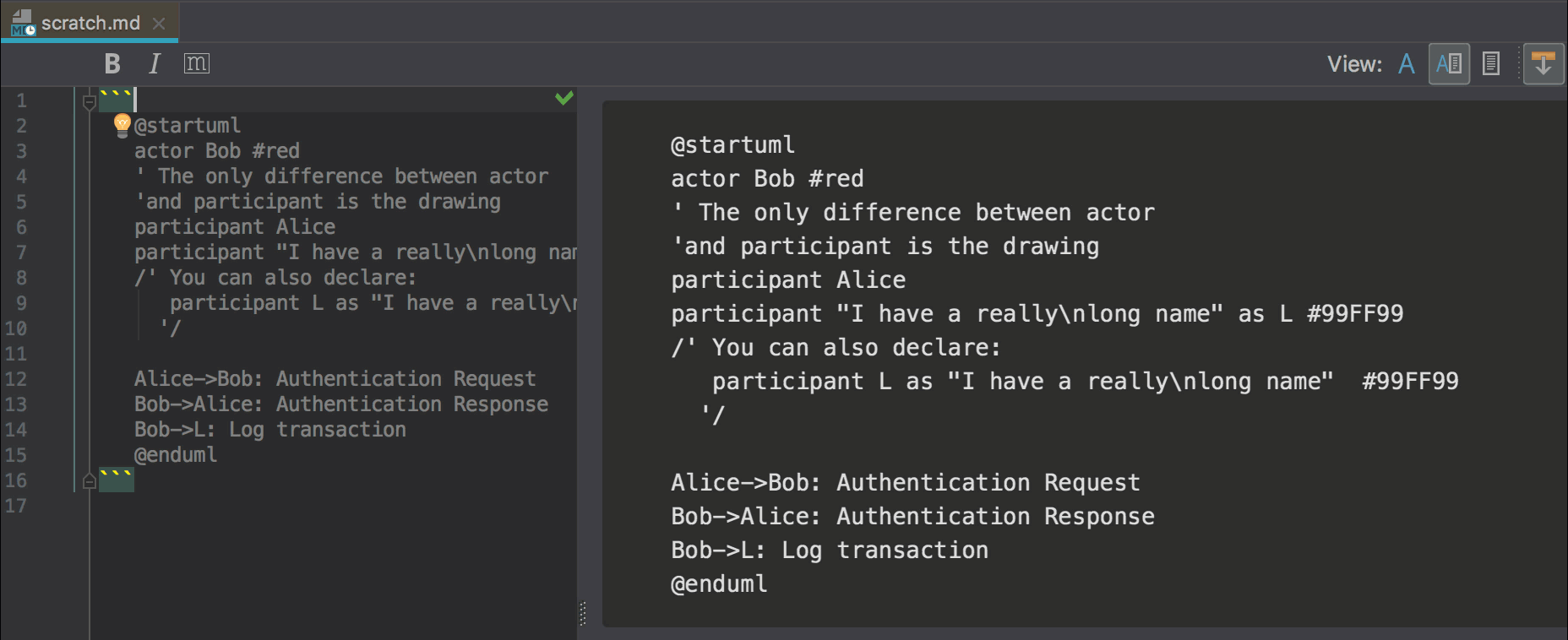The image size is (1568, 640).
Task: Click the lightbulb intention icon on line 2
Action: coord(122,126)
